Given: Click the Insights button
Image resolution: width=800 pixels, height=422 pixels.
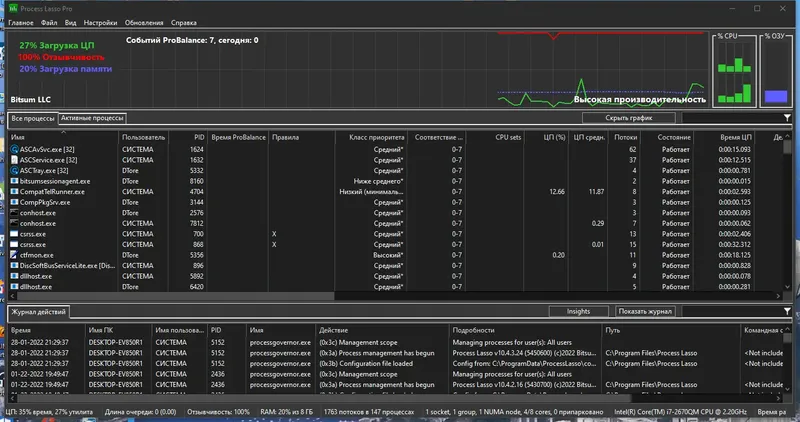Looking at the screenshot, I should coord(578,311).
